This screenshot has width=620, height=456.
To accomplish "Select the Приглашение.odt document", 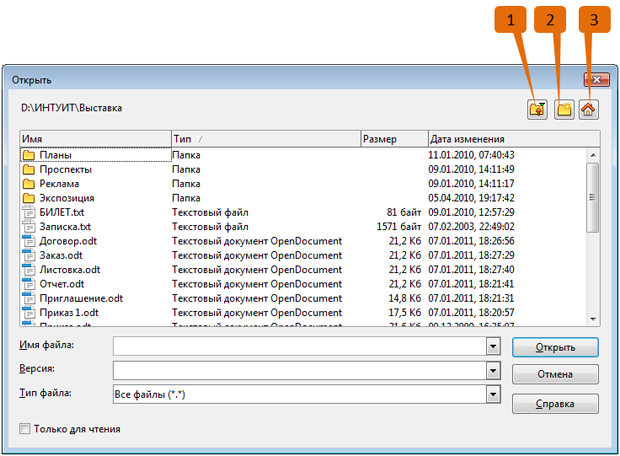I will [x=80, y=298].
